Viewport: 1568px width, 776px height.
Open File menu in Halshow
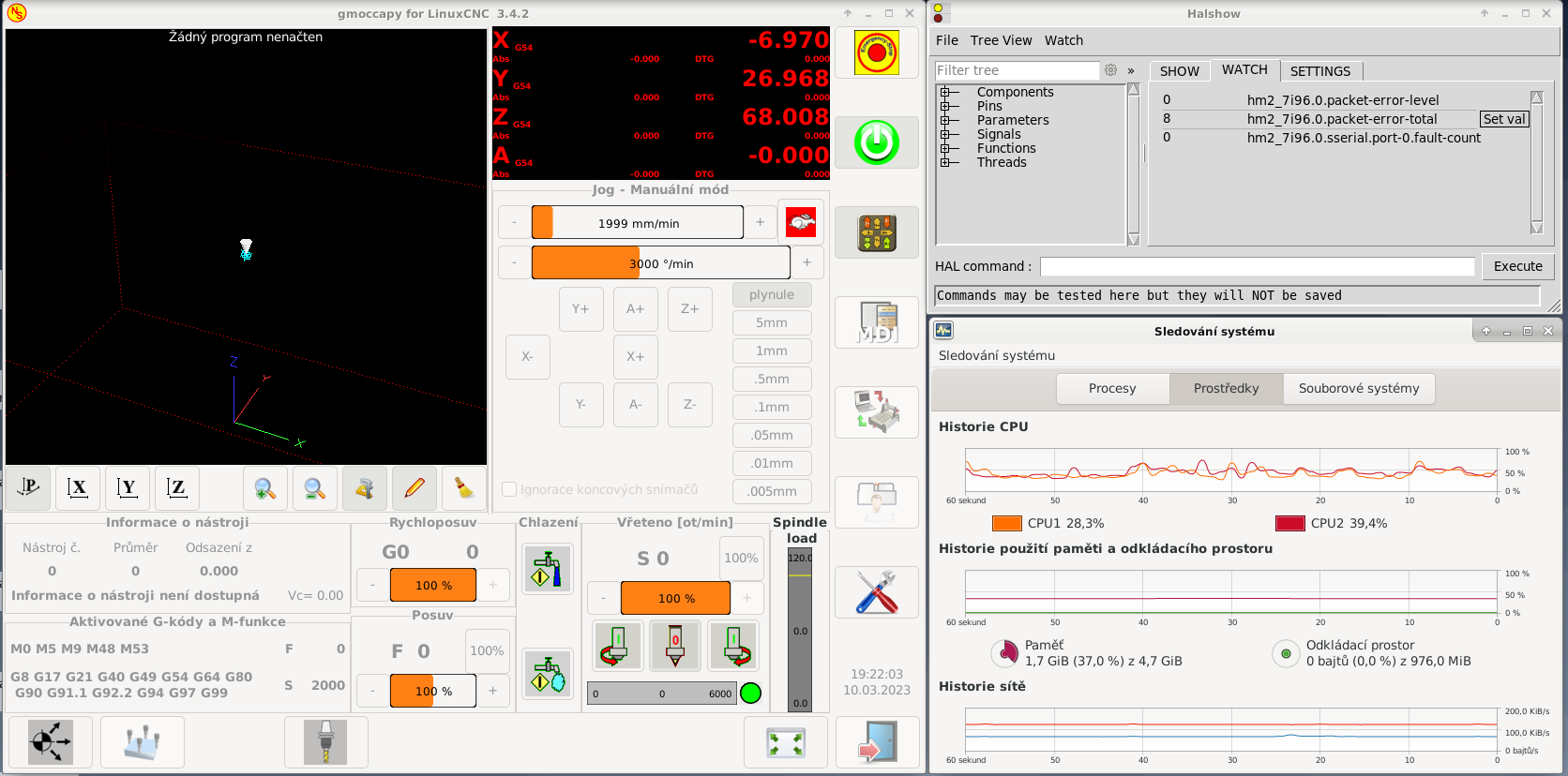point(947,40)
